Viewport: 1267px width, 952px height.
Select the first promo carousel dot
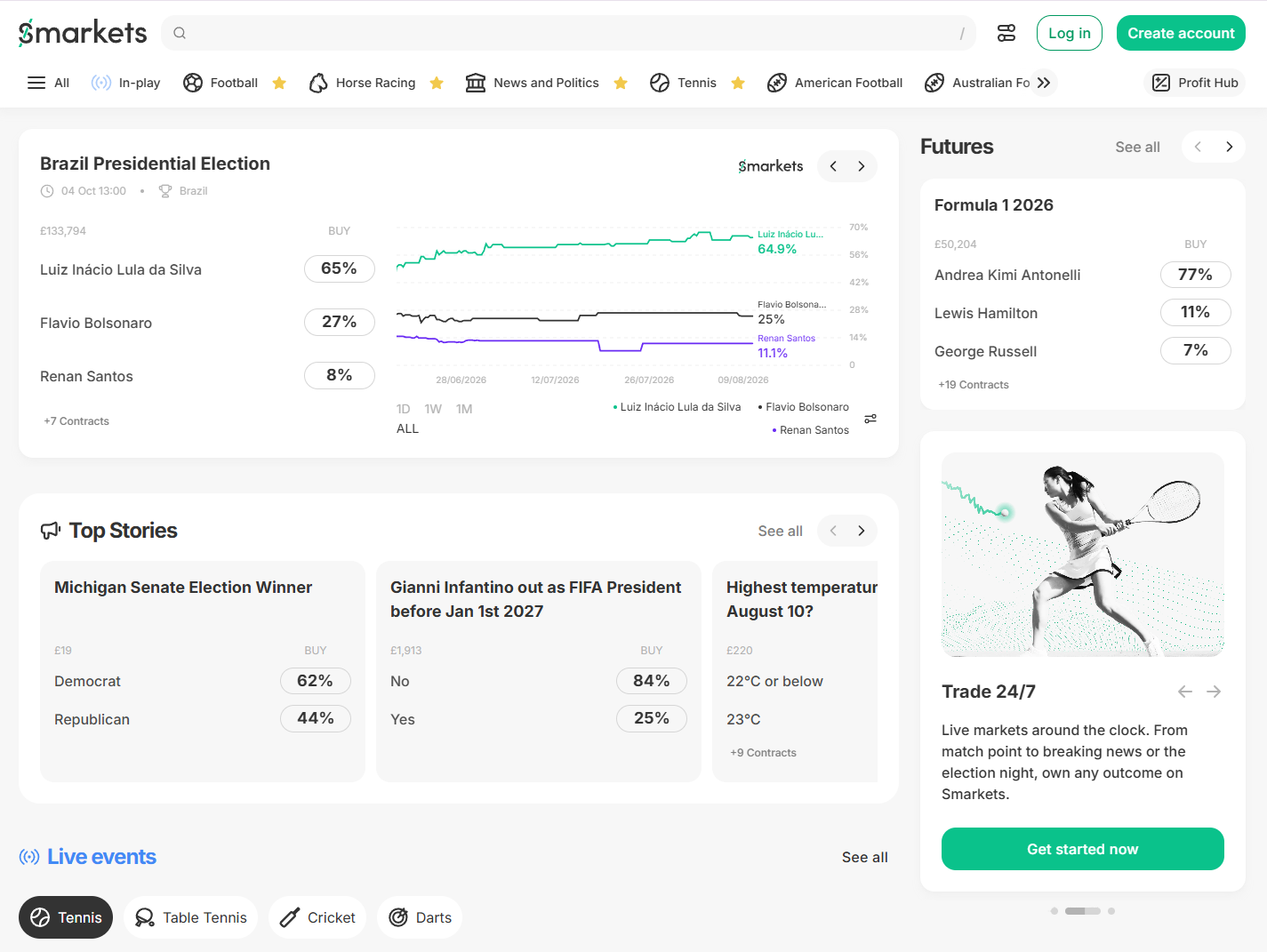pyautogui.click(x=1054, y=911)
